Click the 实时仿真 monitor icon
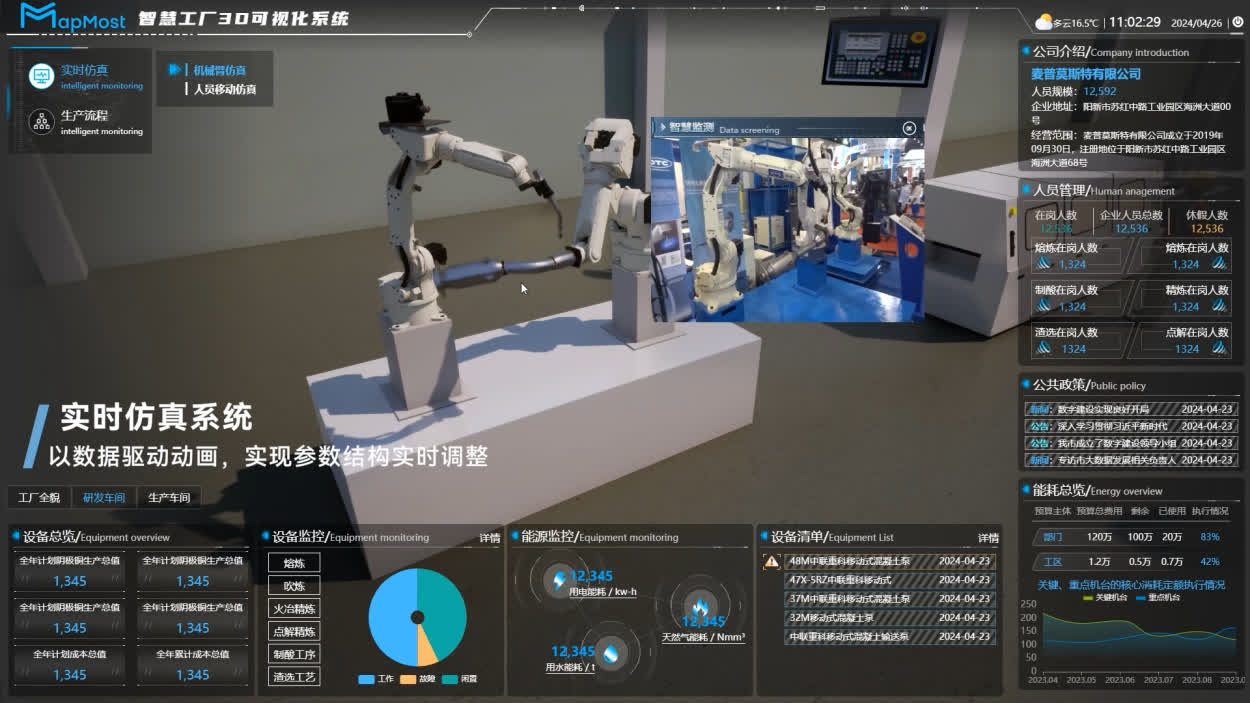Screen dimensions: 1250x703 (41, 76)
